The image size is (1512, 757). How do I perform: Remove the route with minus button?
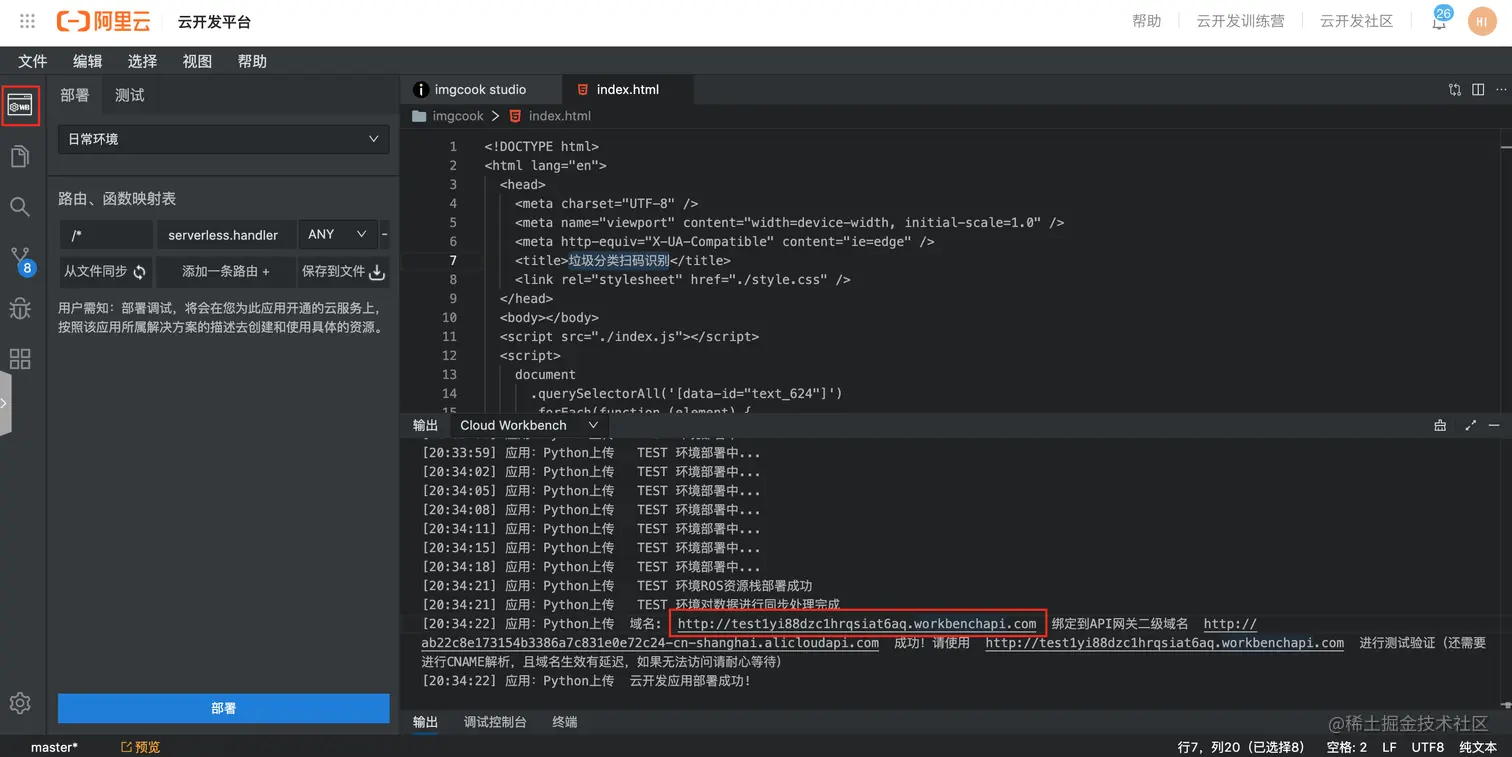coord(385,234)
